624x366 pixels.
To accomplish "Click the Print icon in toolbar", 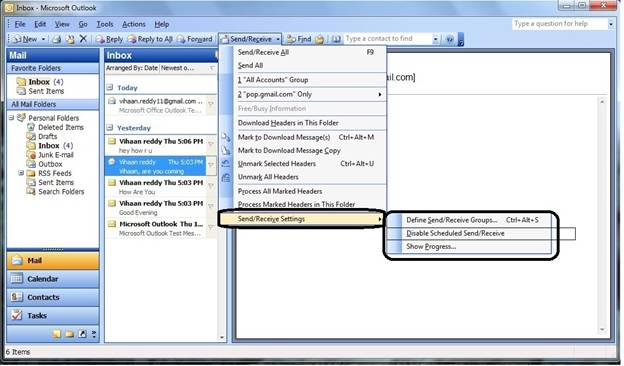I will tap(57, 39).
